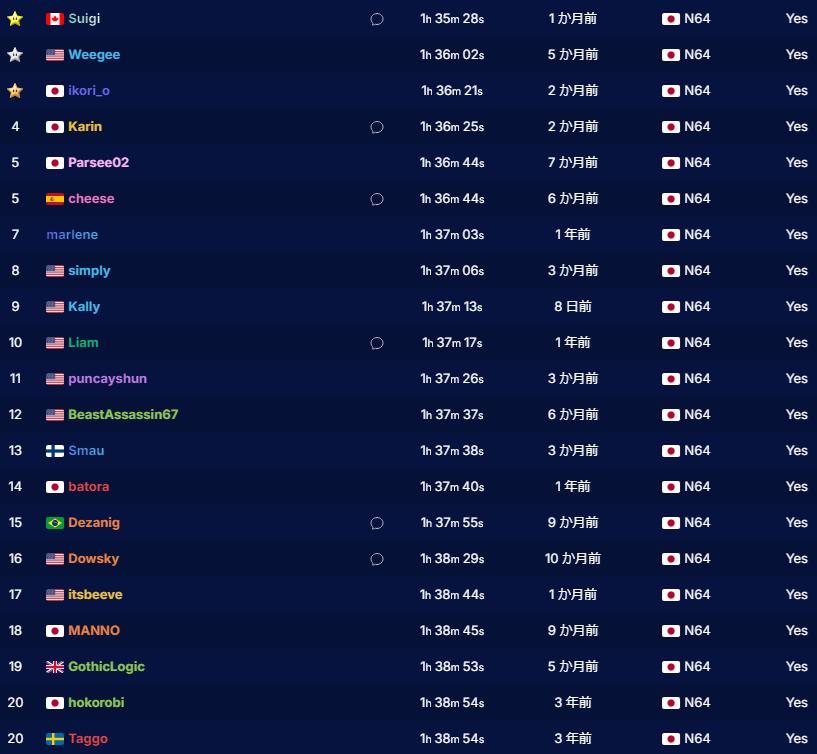Screen dimensions: 817x754
Task: Show the comment bubble for Dezanig's run
Action: (377, 523)
